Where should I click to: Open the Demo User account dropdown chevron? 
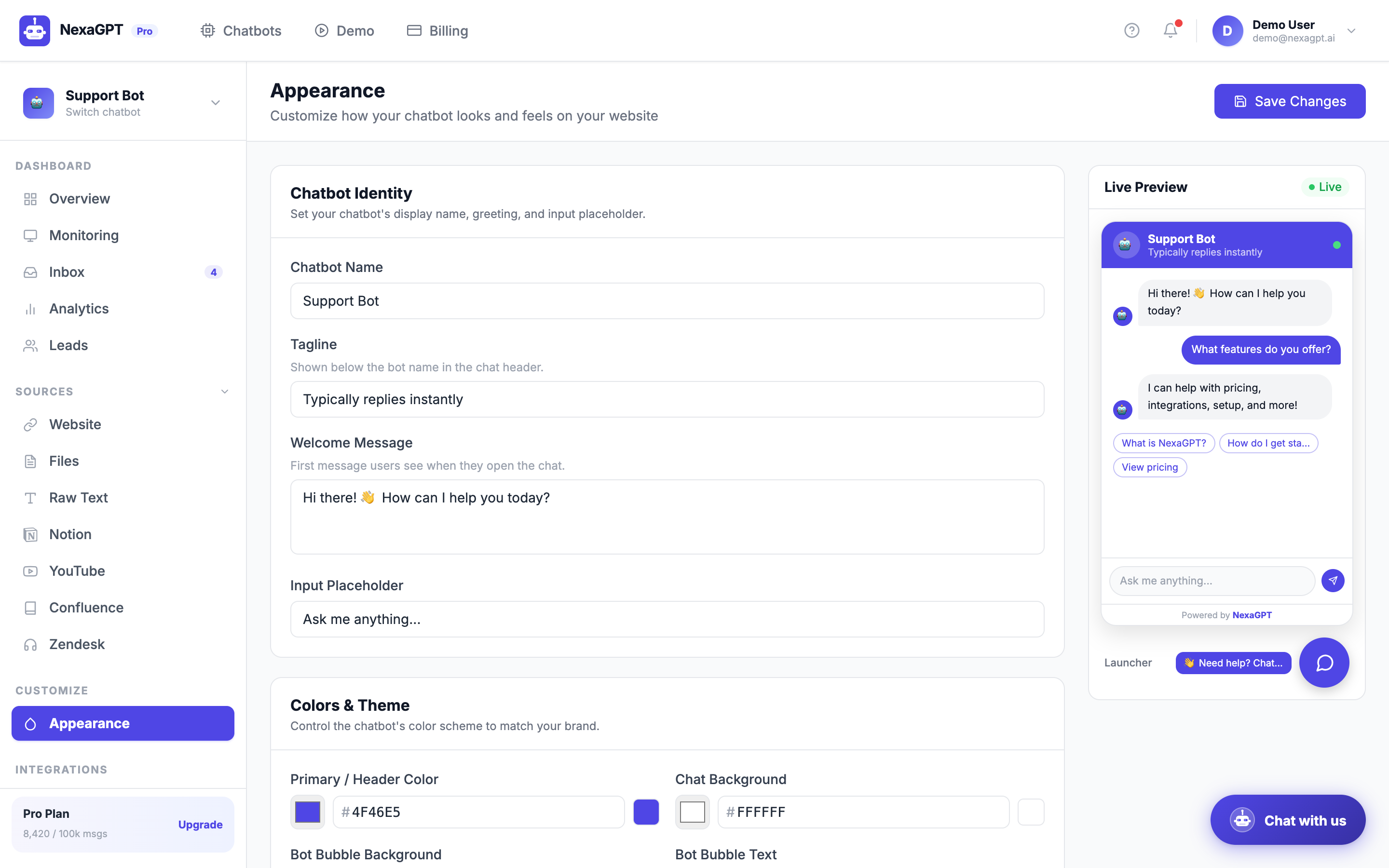1351,31
